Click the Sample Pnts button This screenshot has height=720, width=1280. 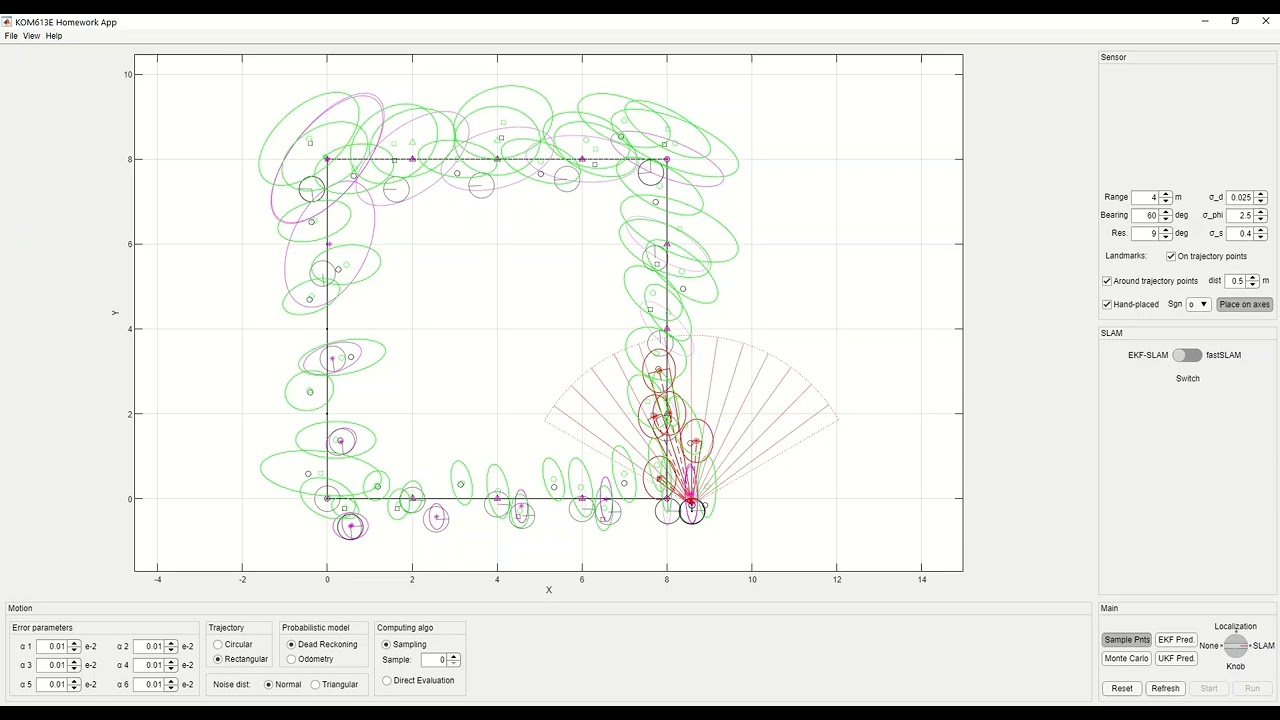click(x=1127, y=640)
